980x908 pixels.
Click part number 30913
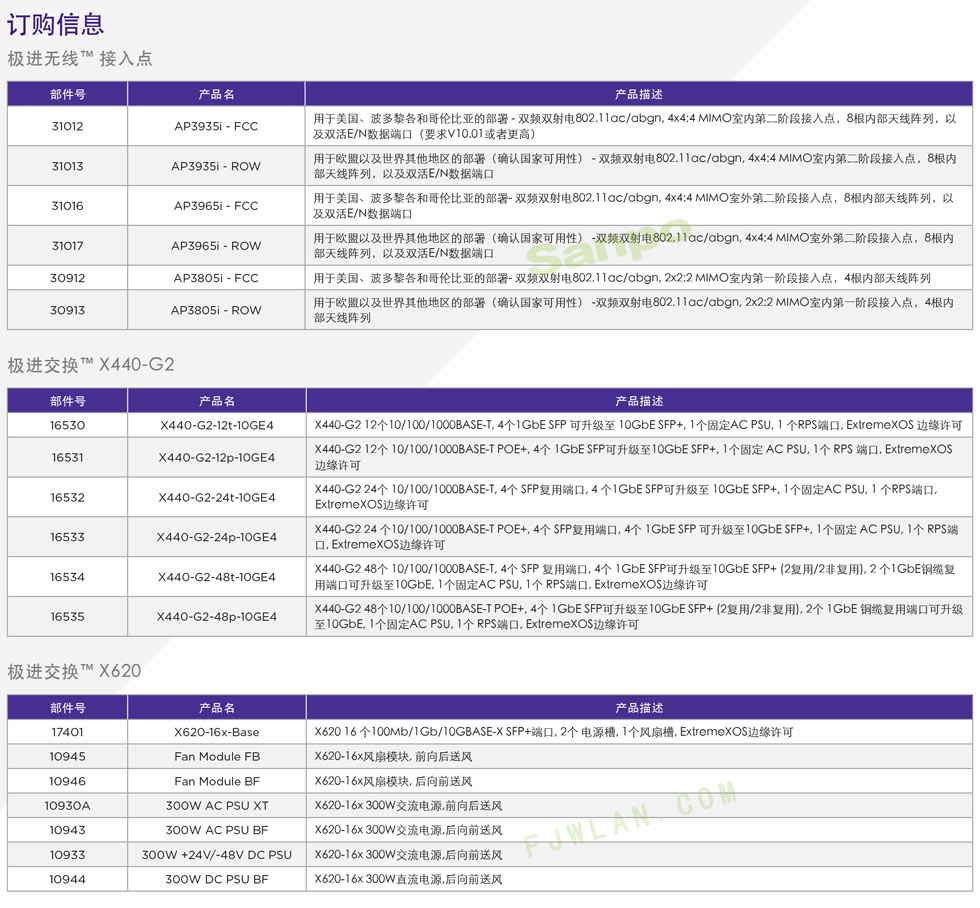(x=68, y=310)
